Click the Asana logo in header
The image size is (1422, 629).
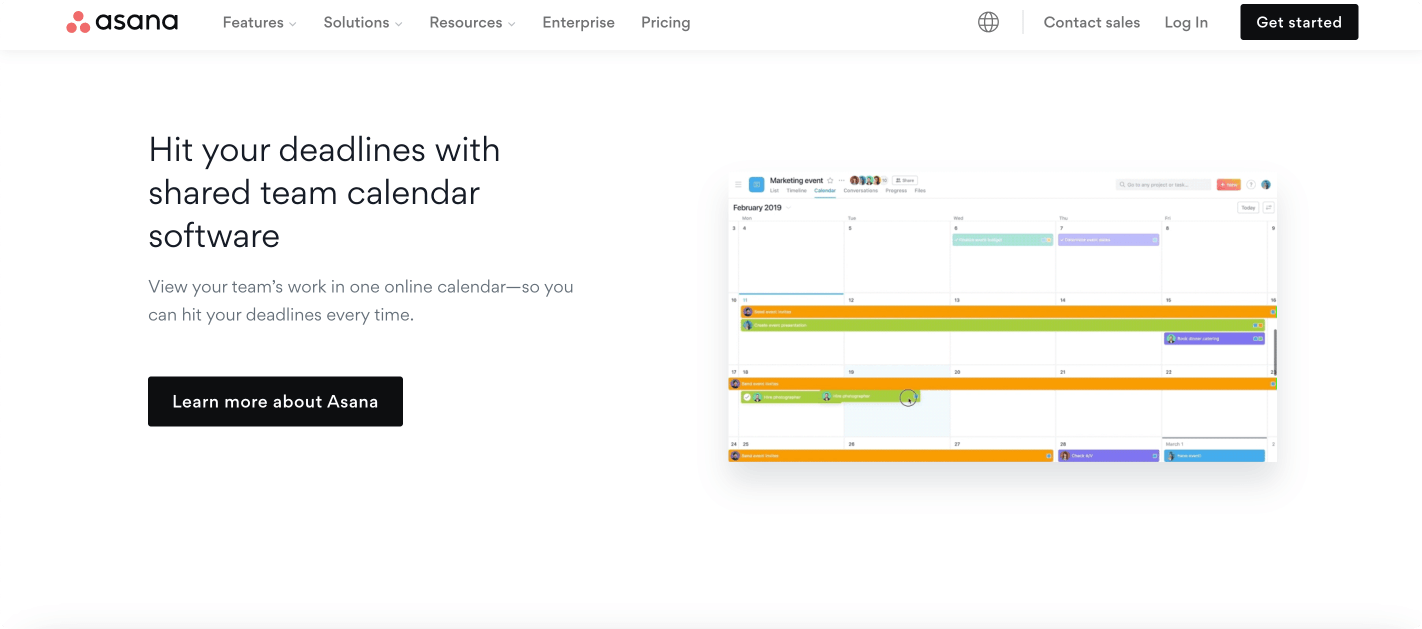point(122,22)
